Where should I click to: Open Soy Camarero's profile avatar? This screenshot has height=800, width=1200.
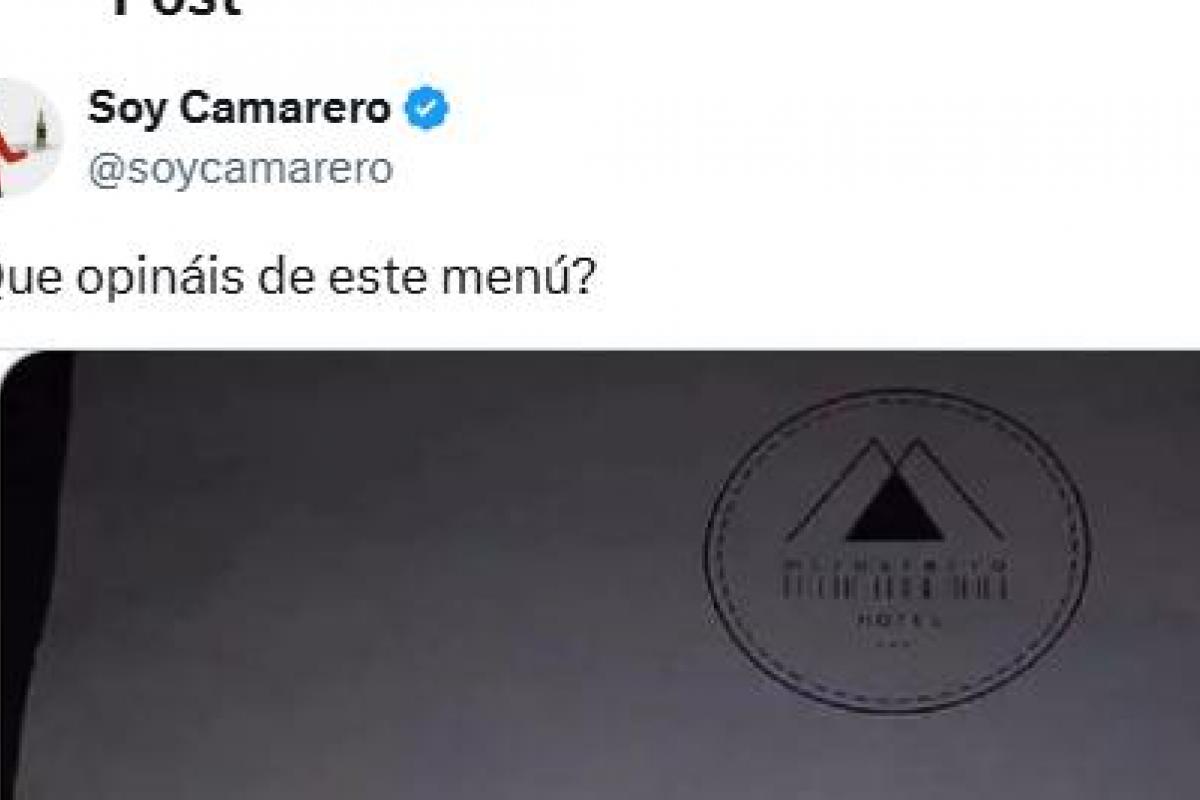tap(28, 138)
